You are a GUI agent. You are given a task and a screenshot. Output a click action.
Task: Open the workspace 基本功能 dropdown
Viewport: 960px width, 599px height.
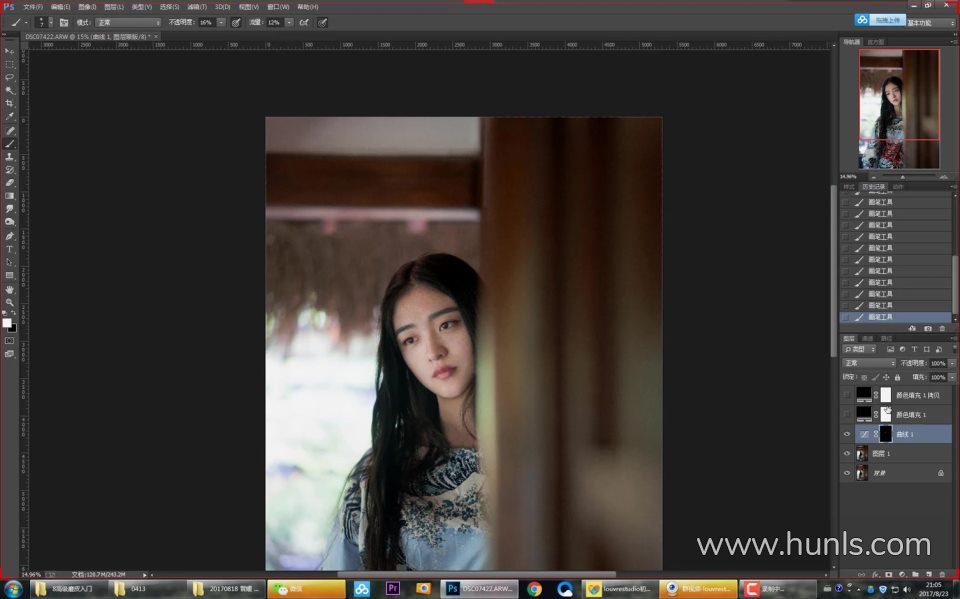[x=931, y=23]
